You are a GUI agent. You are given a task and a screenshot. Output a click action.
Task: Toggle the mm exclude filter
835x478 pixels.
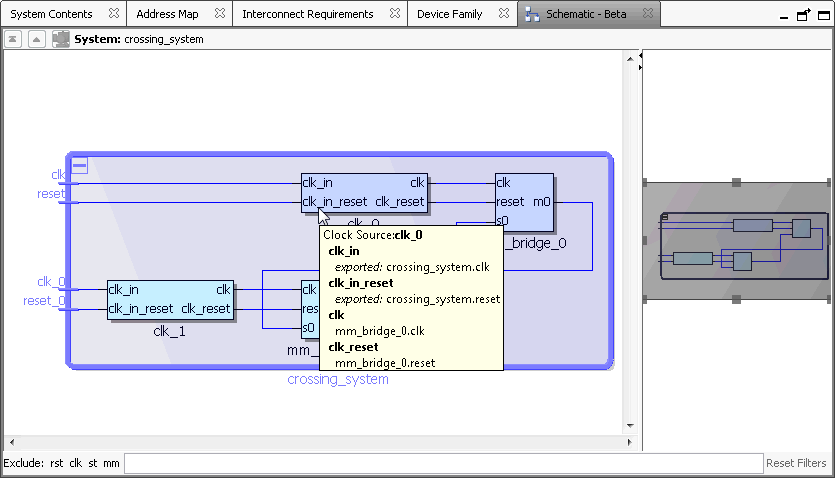click(x=111, y=463)
